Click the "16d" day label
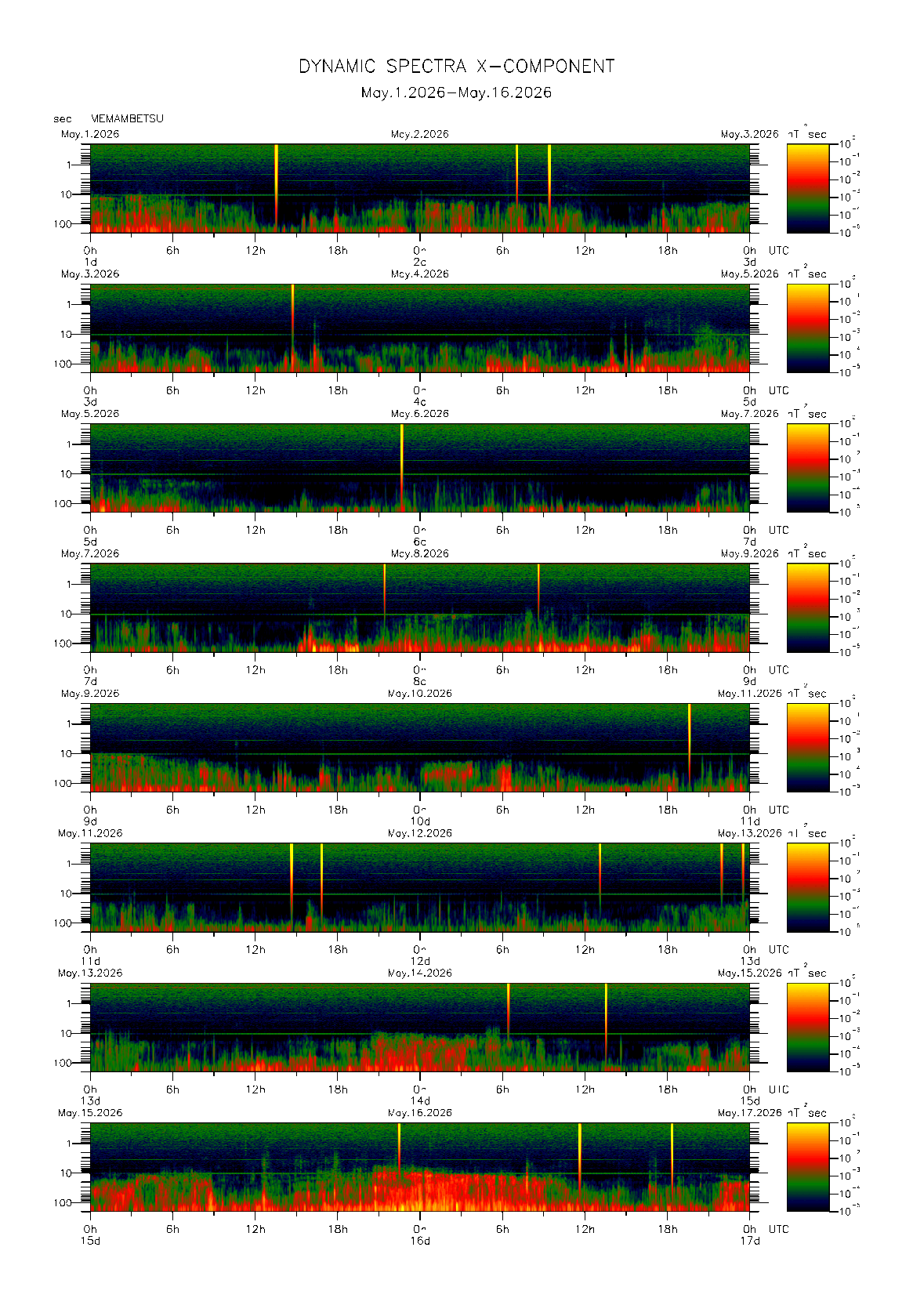The width and height of the screenshot is (913, 1316). point(420,1241)
